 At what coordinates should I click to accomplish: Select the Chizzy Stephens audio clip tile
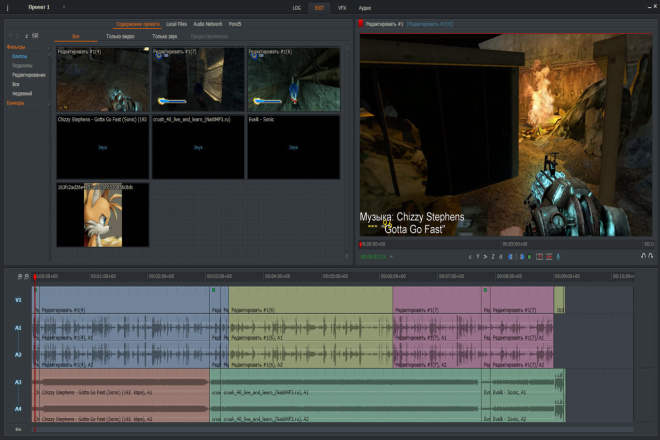[x=103, y=147]
